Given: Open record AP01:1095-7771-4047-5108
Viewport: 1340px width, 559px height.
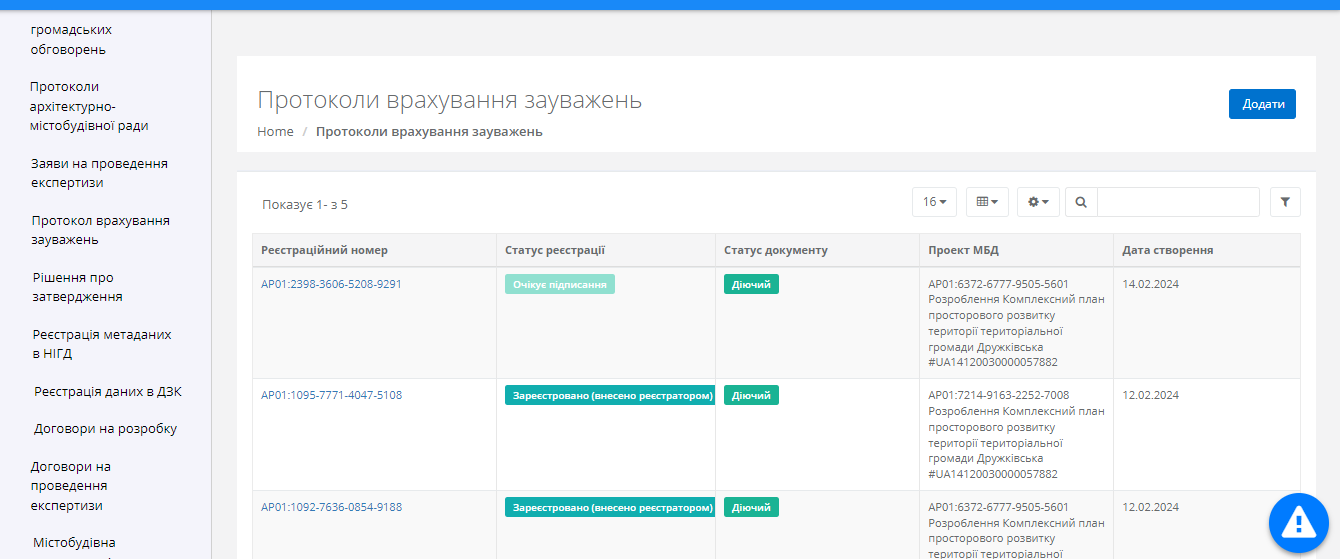Looking at the screenshot, I should [331, 395].
